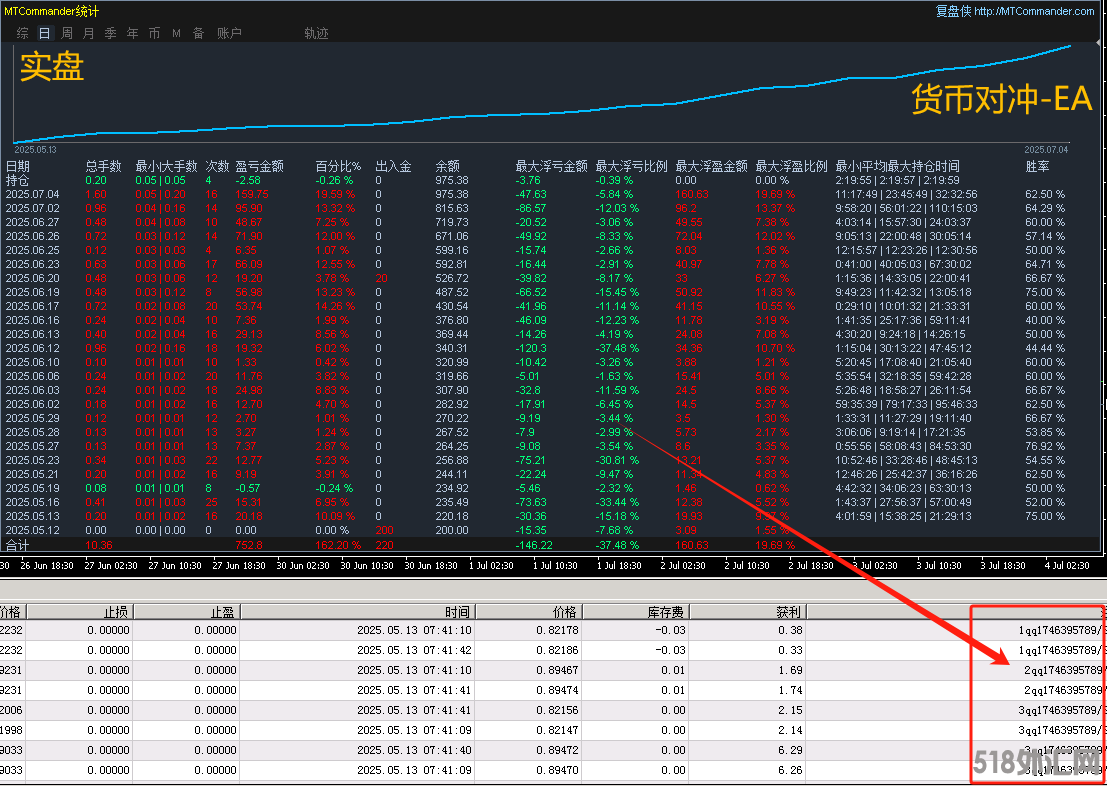Click the 总手数 column header
1107x786 pixels.
[104, 167]
